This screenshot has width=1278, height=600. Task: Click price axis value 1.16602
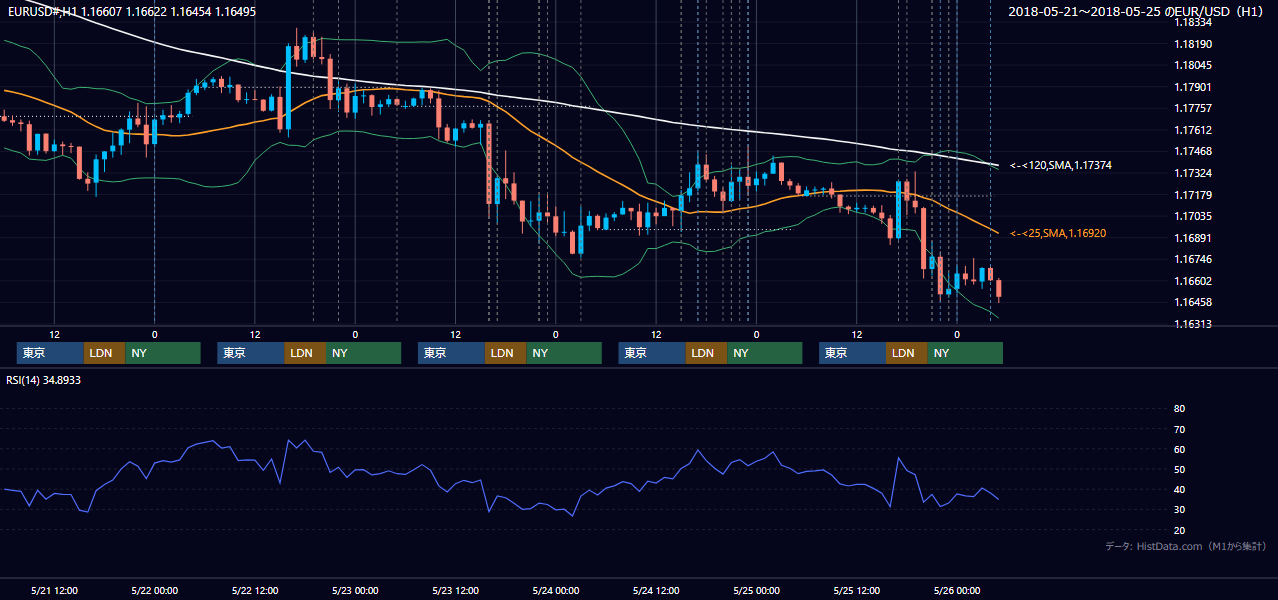(x=1192, y=281)
